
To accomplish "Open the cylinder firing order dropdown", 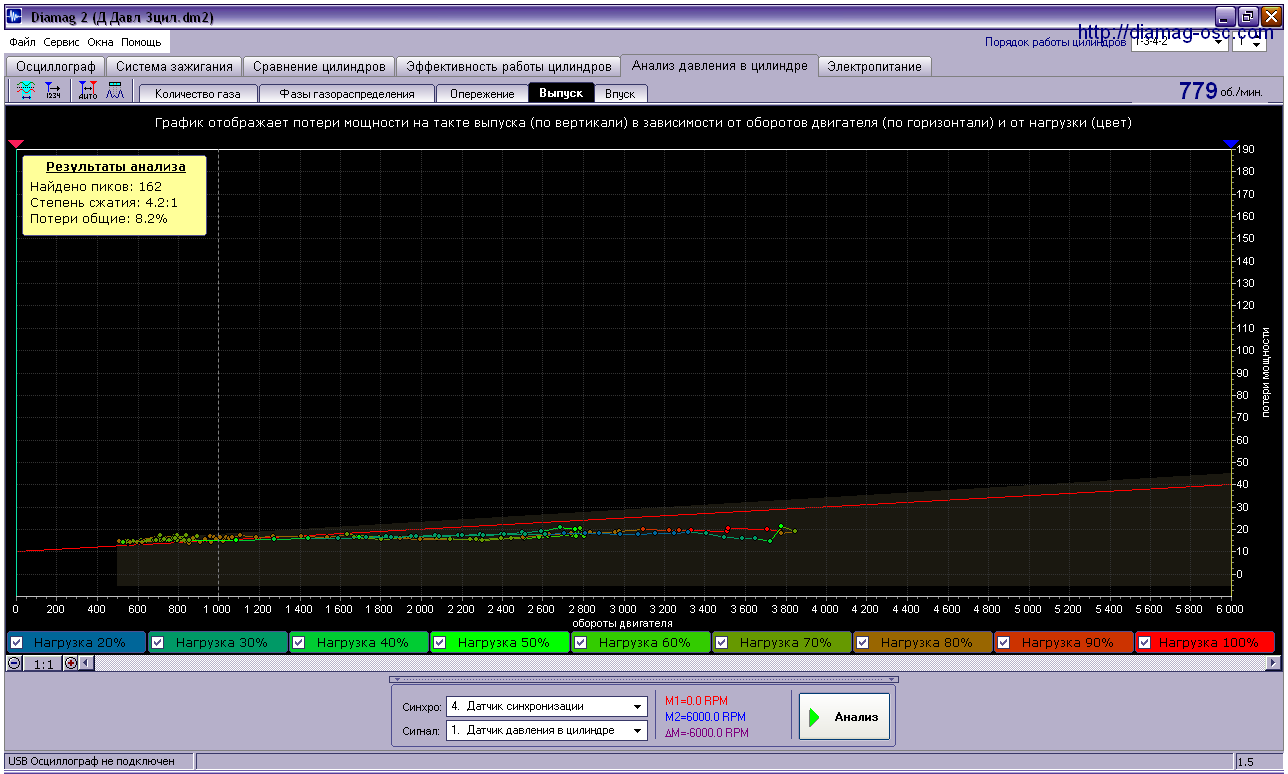I will [1179, 42].
